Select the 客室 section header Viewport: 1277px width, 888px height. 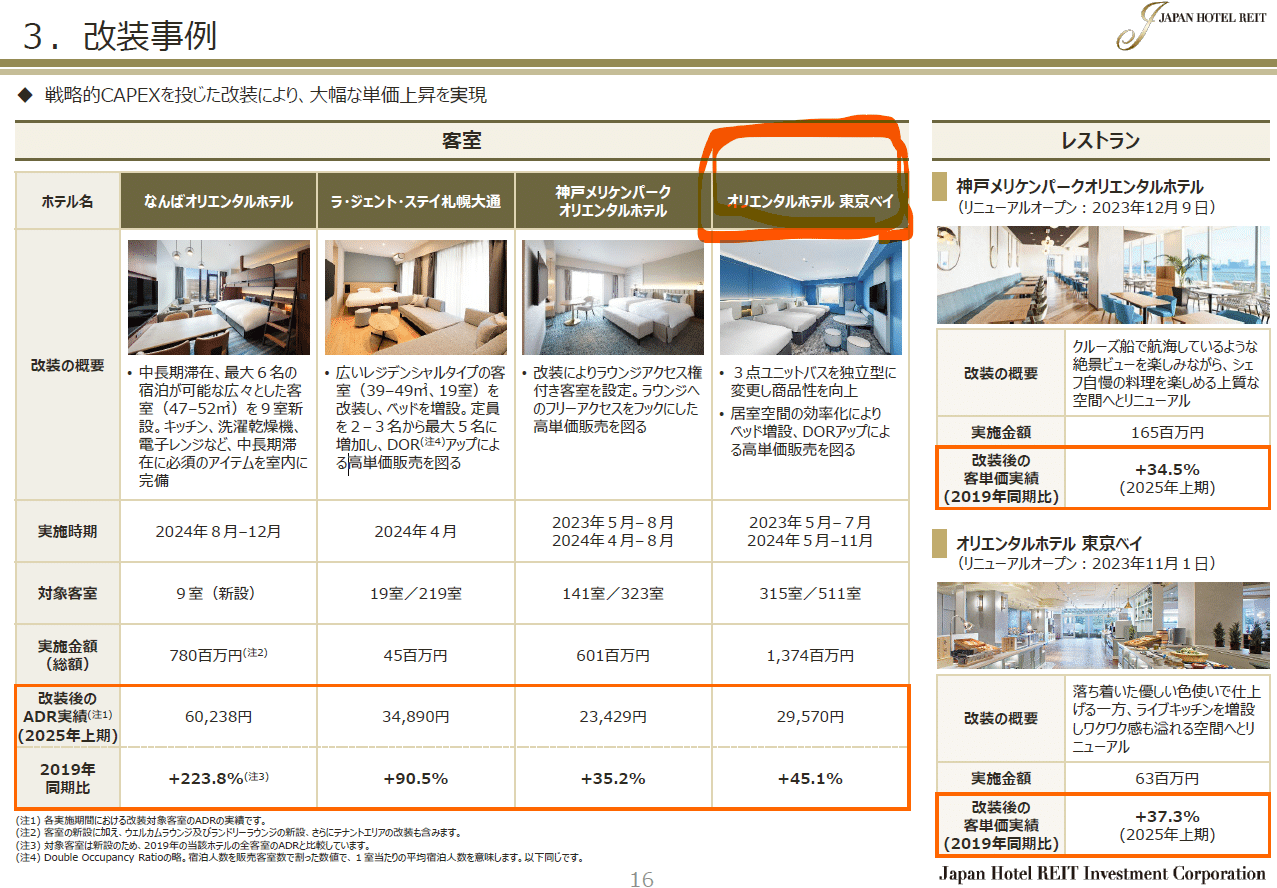(461, 141)
